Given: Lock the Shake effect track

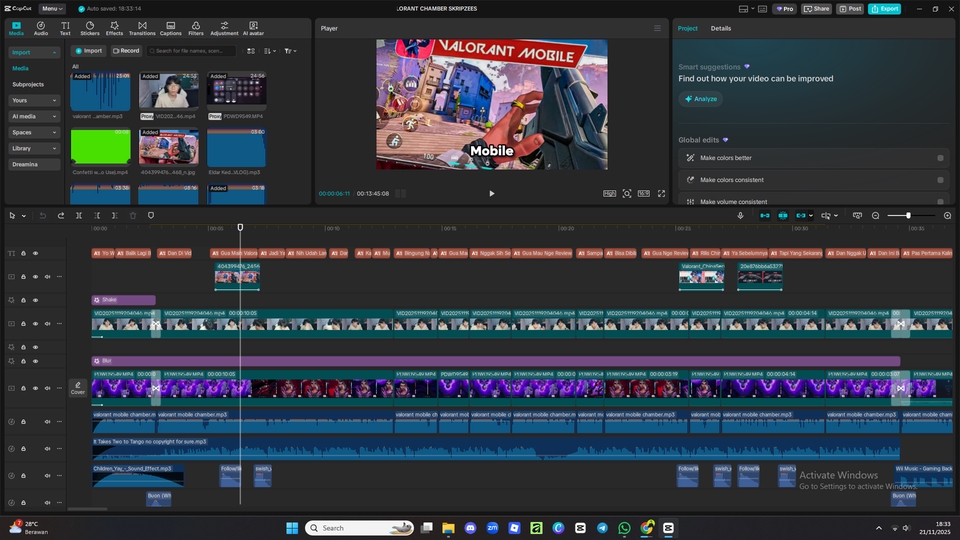Looking at the screenshot, I should pos(23,300).
